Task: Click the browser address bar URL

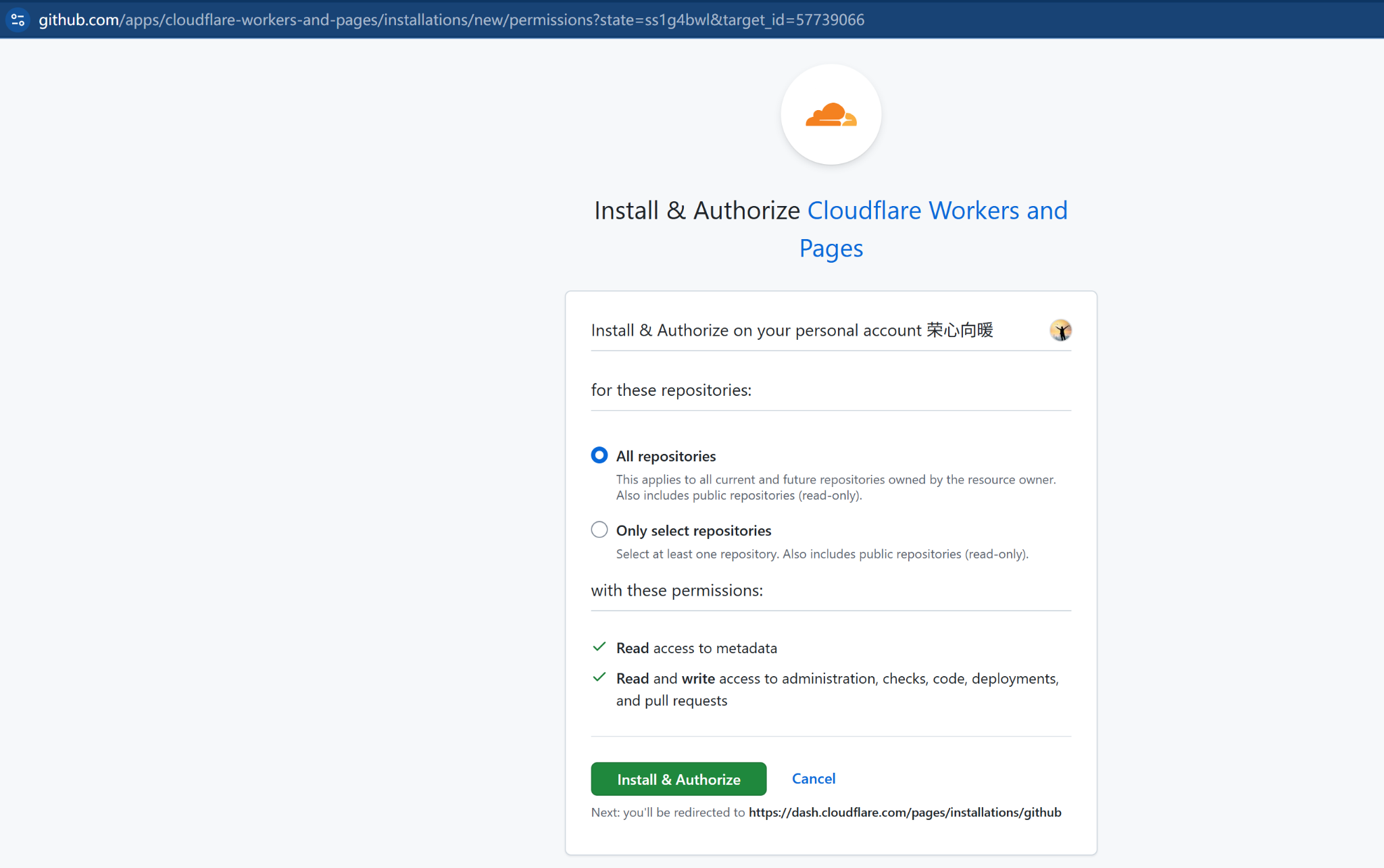Action: coord(451,20)
